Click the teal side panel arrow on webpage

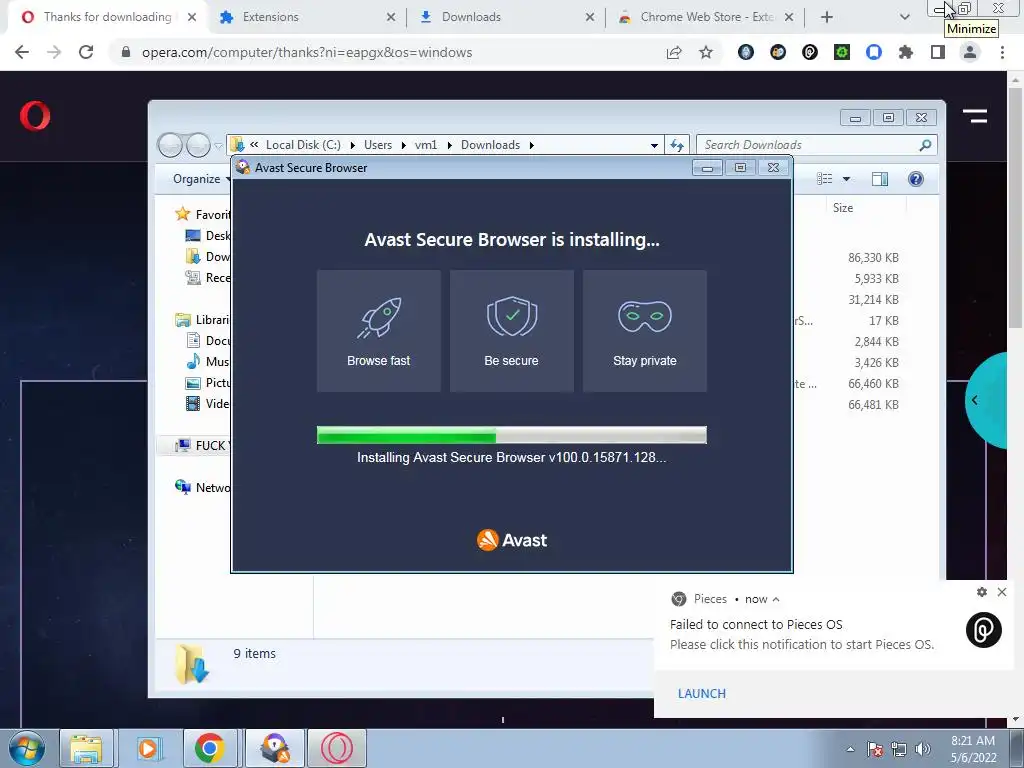pyautogui.click(x=974, y=400)
